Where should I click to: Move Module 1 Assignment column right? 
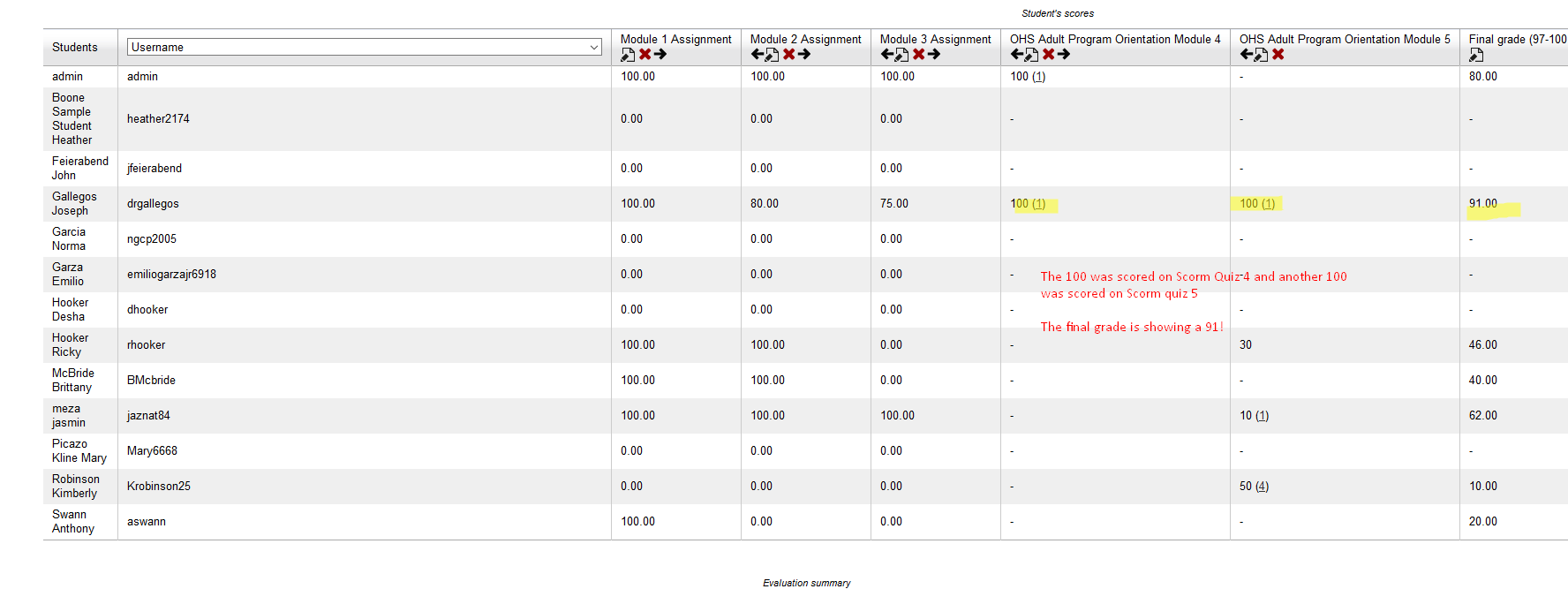coord(660,55)
